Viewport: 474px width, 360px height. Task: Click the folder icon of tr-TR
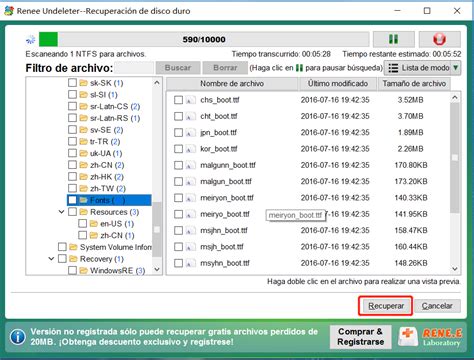pos(84,141)
